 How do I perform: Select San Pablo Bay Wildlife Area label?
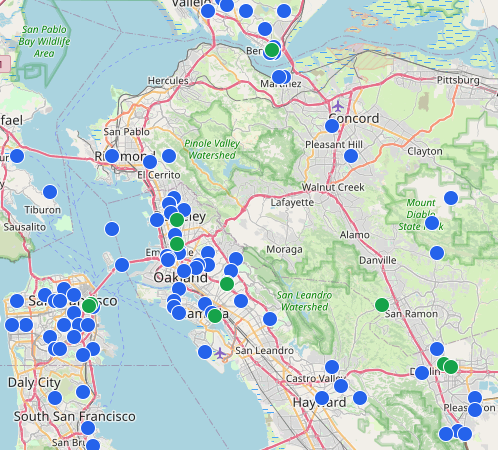[44, 41]
